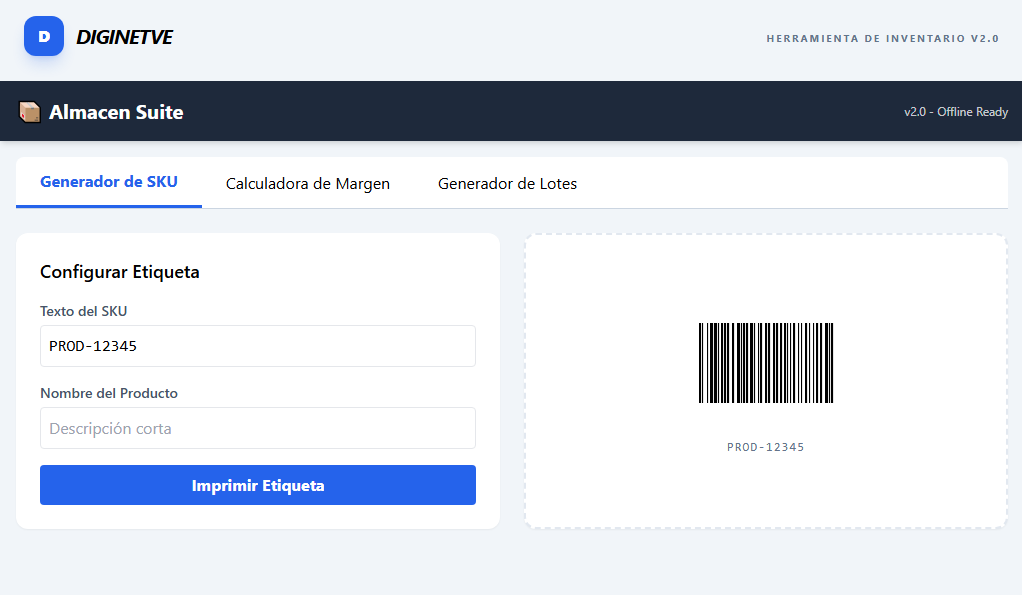Screen dimensions: 1022x595
Task: Switch to the Calculadora de Margen tab
Action: tap(307, 183)
